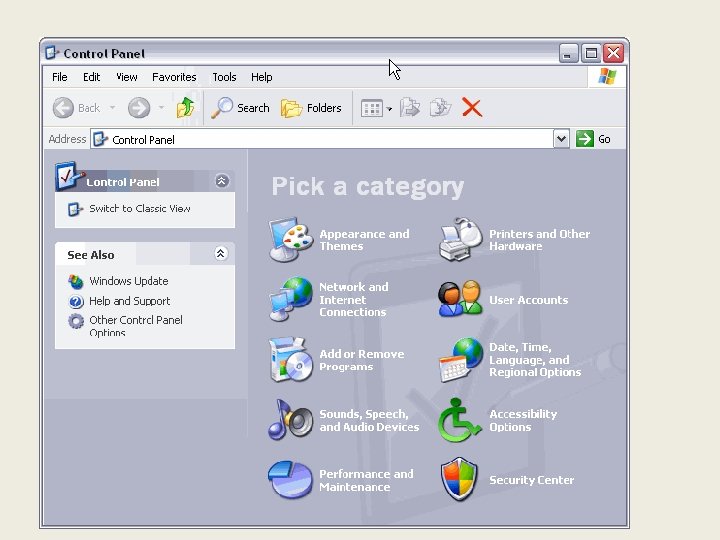
Task: Click Accessibility Options label
Action: [523, 420]
